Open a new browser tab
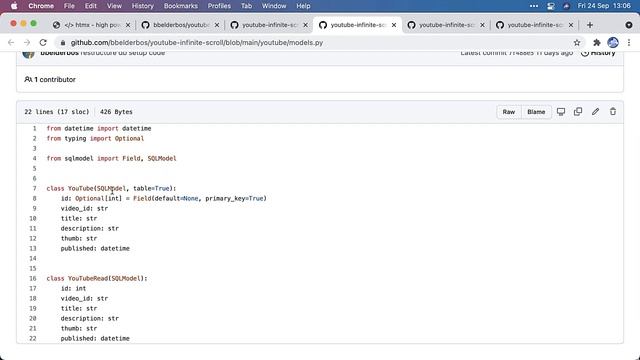Screen dimensions: 640x360 coord(590,25)
